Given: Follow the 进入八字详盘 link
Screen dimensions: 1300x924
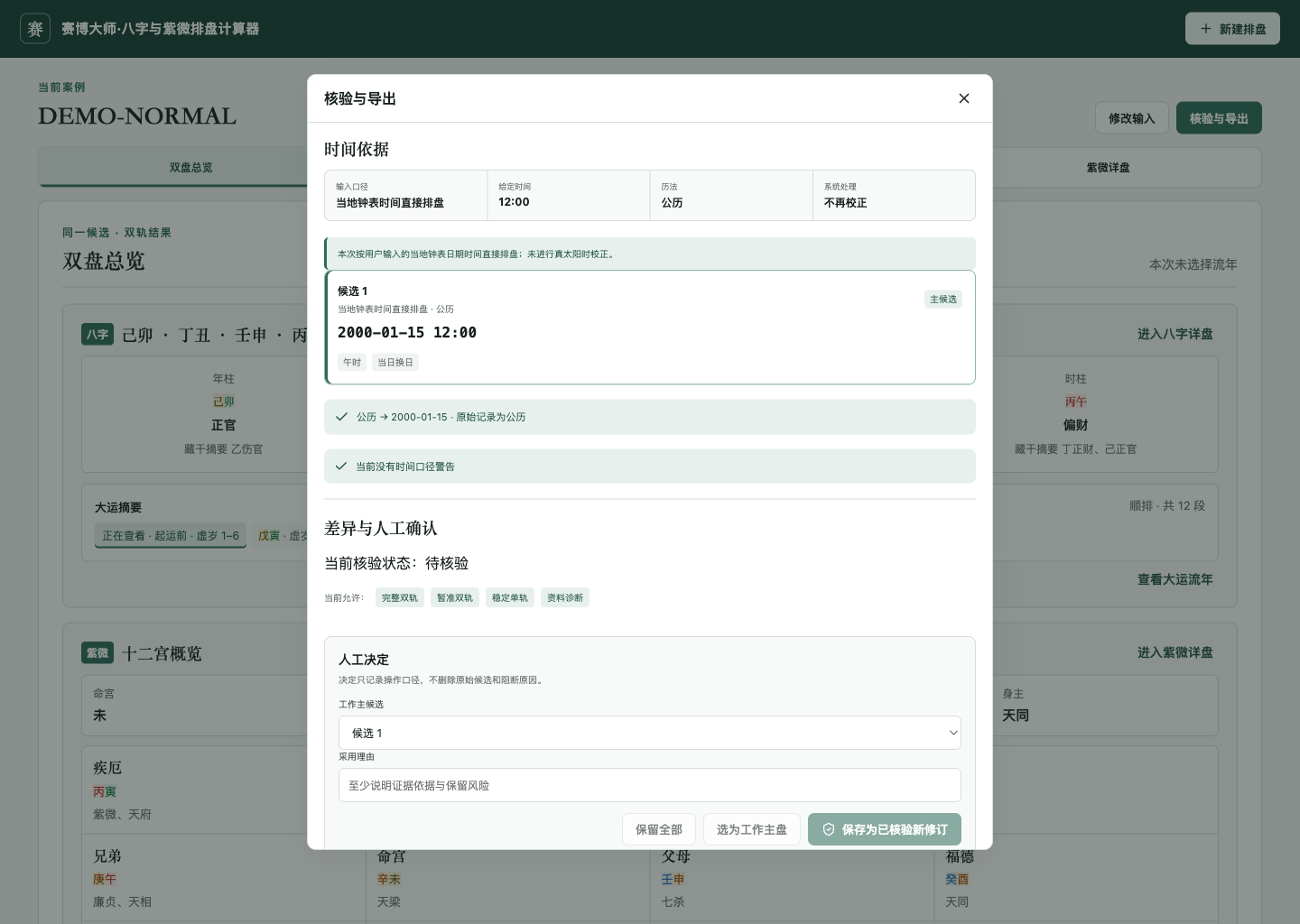Looking at the screenshot, I should click(1175, 334).
